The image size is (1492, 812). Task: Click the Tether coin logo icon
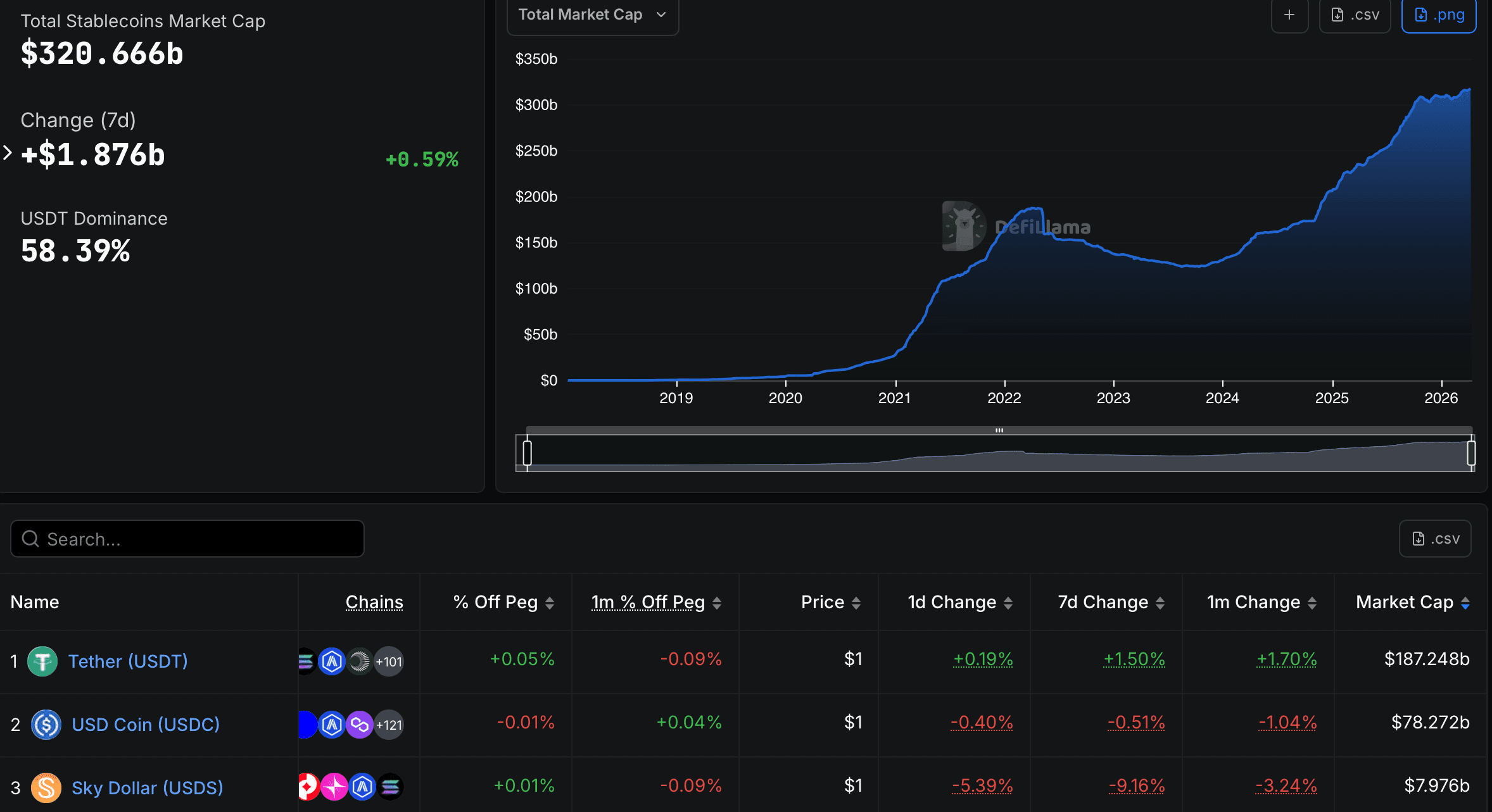tap(42, 661)
